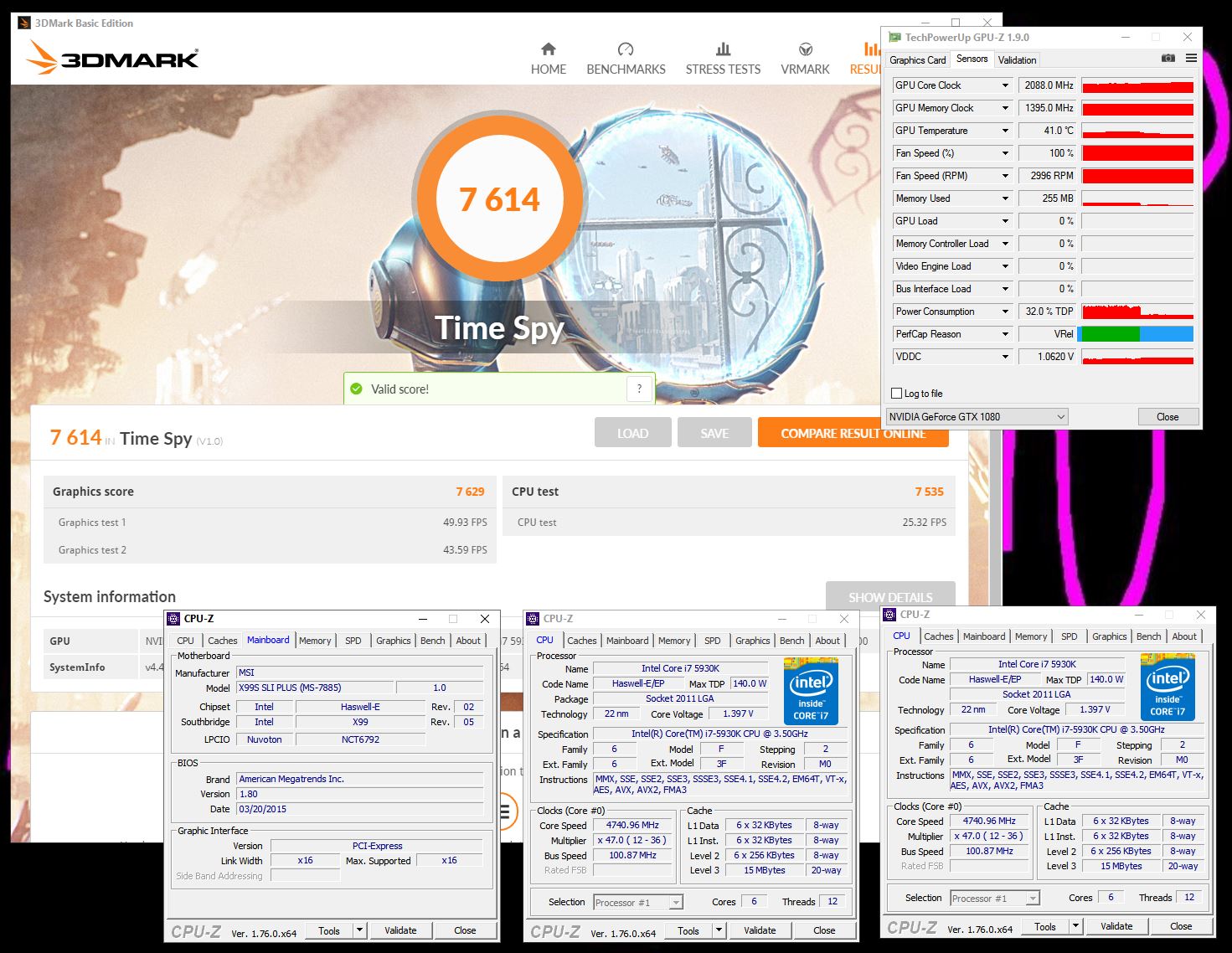This screenshot has height=953, width=1232.
Task: Click CPU-Z Mainboard window title icon
Action: [x=173, y=619]
